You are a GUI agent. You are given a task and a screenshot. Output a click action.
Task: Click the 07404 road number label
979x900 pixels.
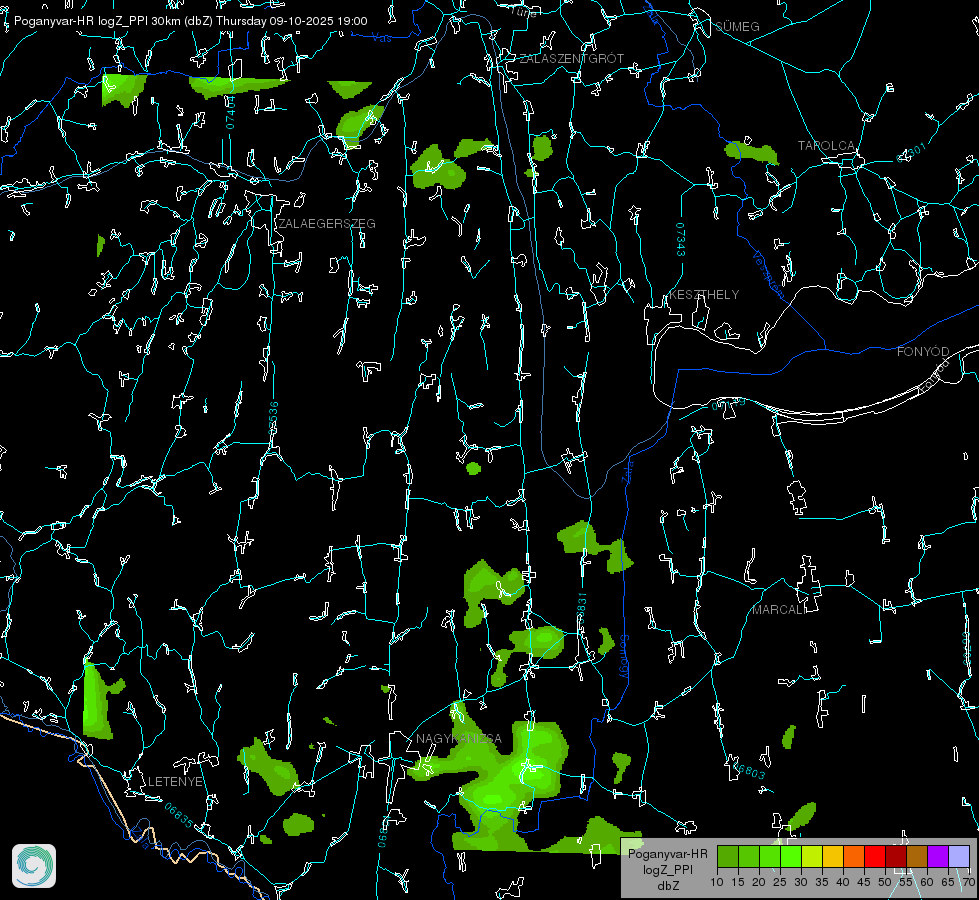[x=231, y=112]
